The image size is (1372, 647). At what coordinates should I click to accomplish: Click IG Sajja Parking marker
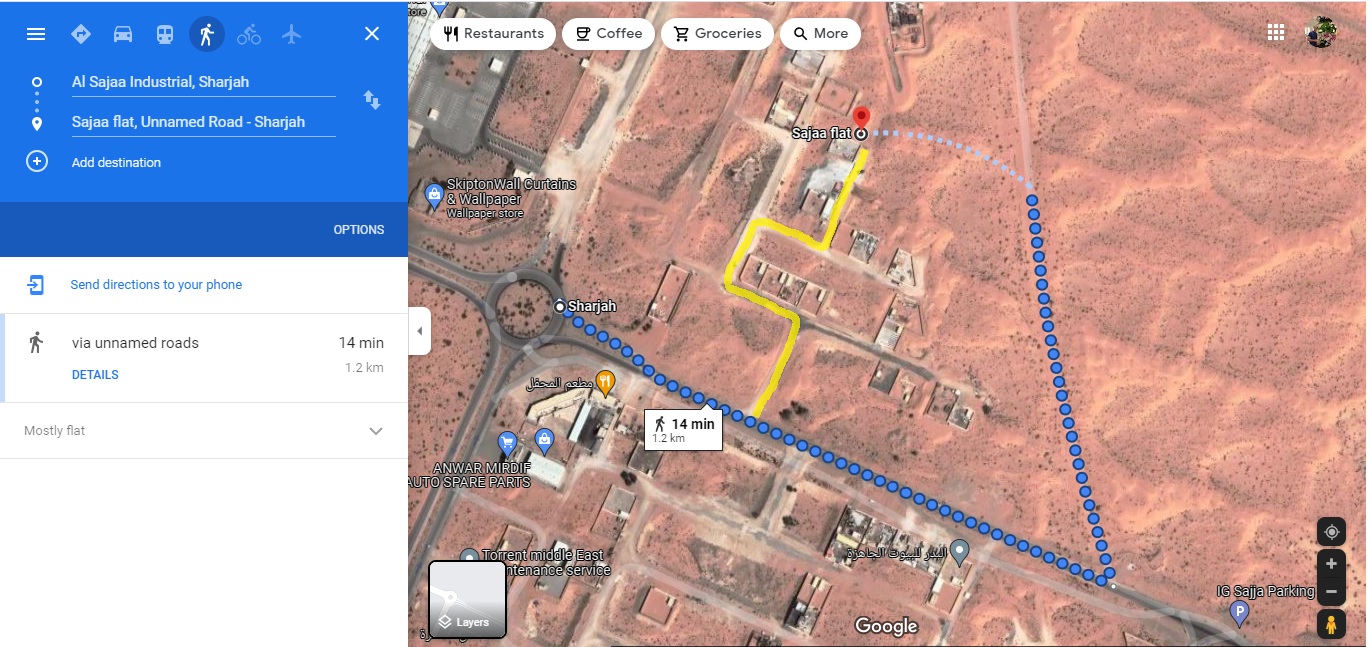point(1239,613)
